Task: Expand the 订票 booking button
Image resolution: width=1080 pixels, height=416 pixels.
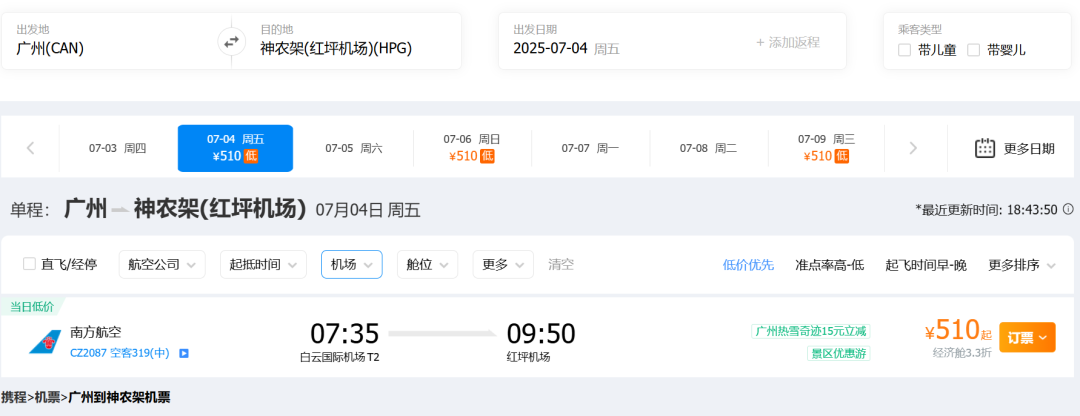Action: (x=1027, y=337)
